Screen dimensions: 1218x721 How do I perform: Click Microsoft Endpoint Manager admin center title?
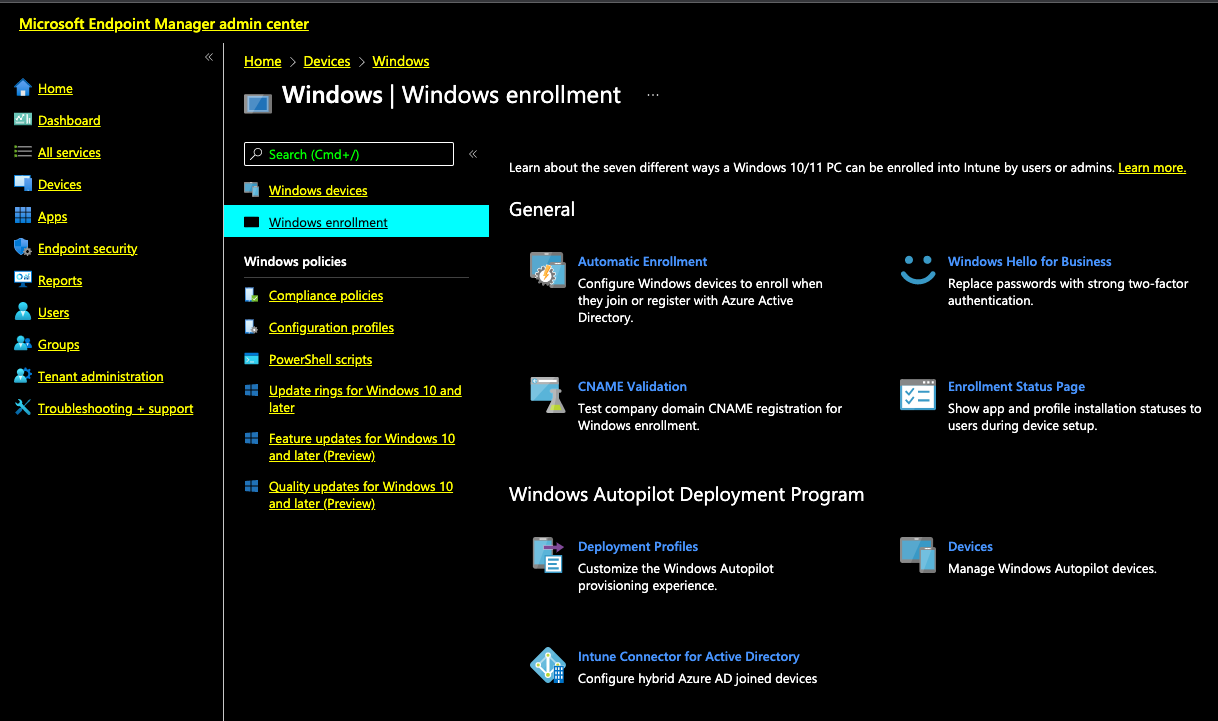click(164, 24)
